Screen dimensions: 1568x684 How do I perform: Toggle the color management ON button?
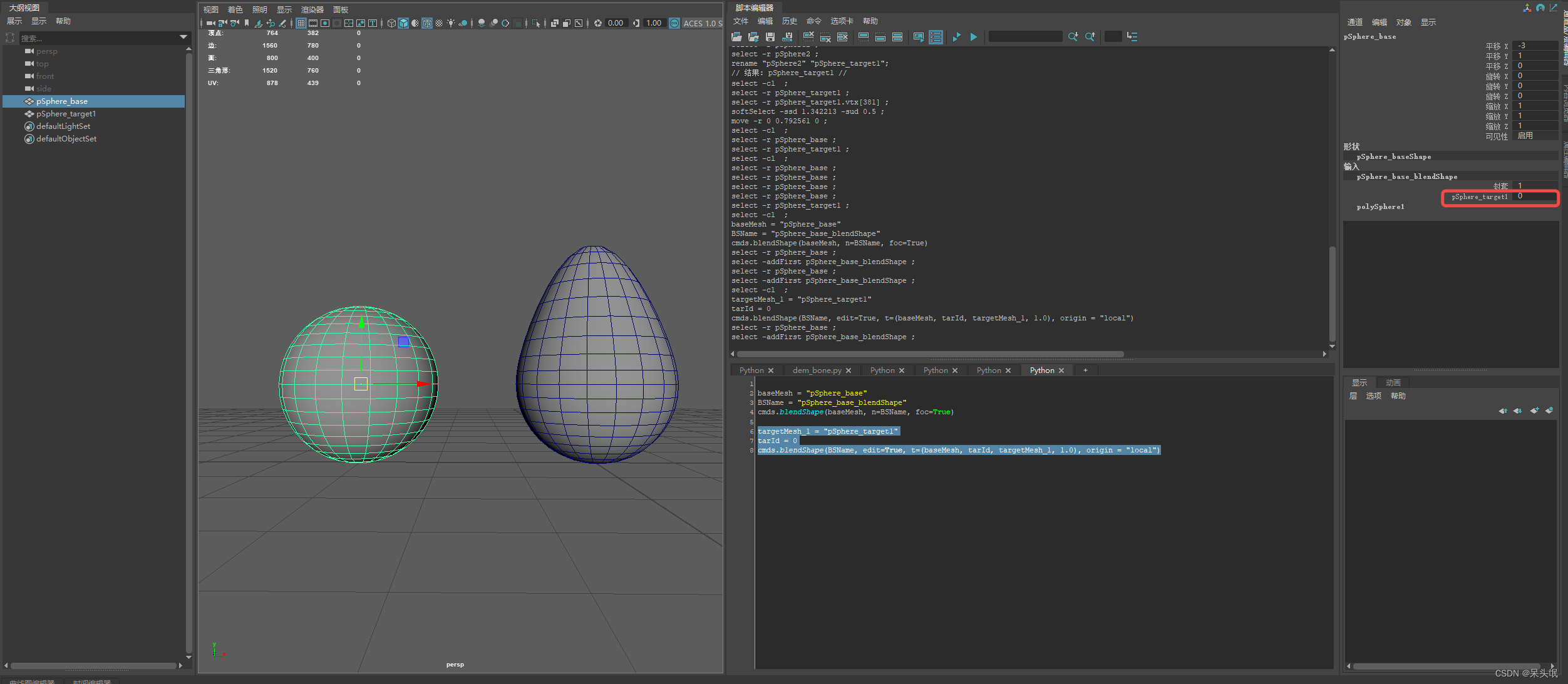(x=674, y=23)
